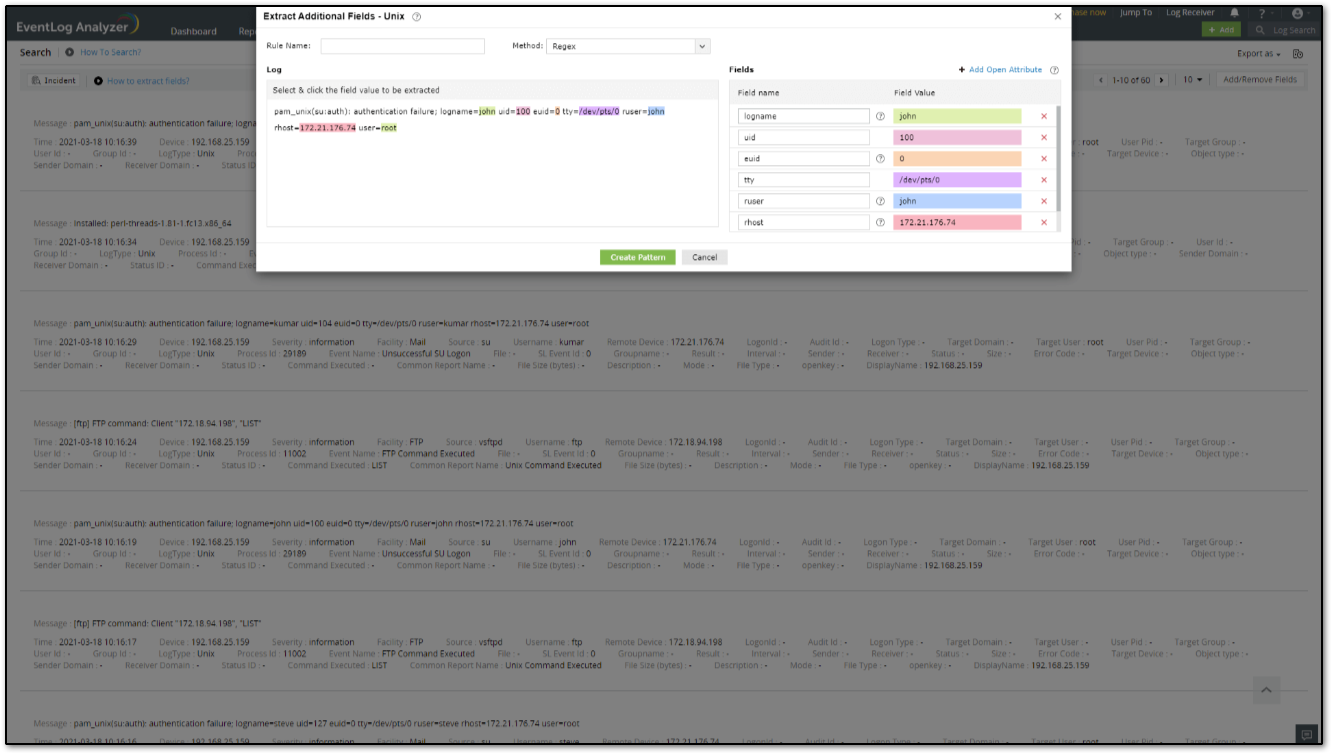Click the help icon next to euid field
Viewport: 1332px width, 754px height.
point(880,158)
